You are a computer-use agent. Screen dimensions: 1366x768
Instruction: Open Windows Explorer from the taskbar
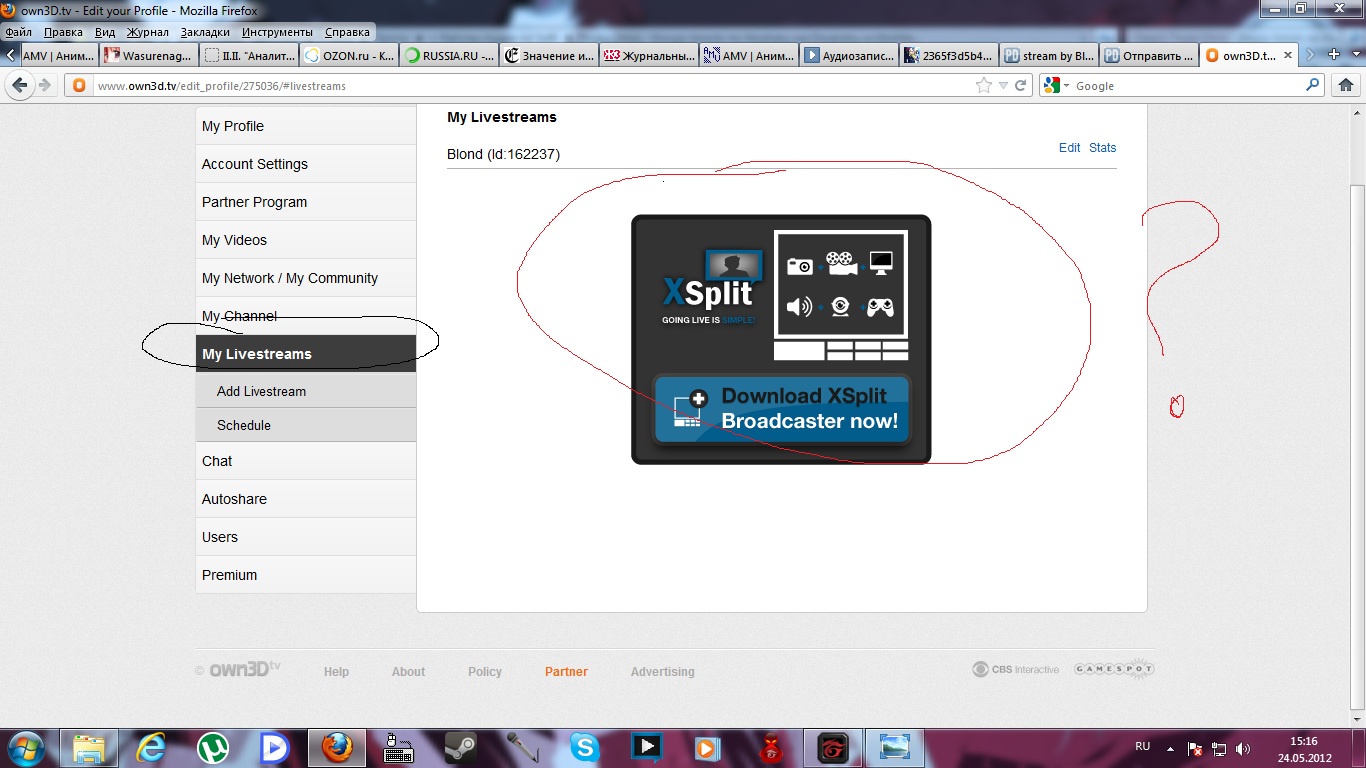point(89,747)
